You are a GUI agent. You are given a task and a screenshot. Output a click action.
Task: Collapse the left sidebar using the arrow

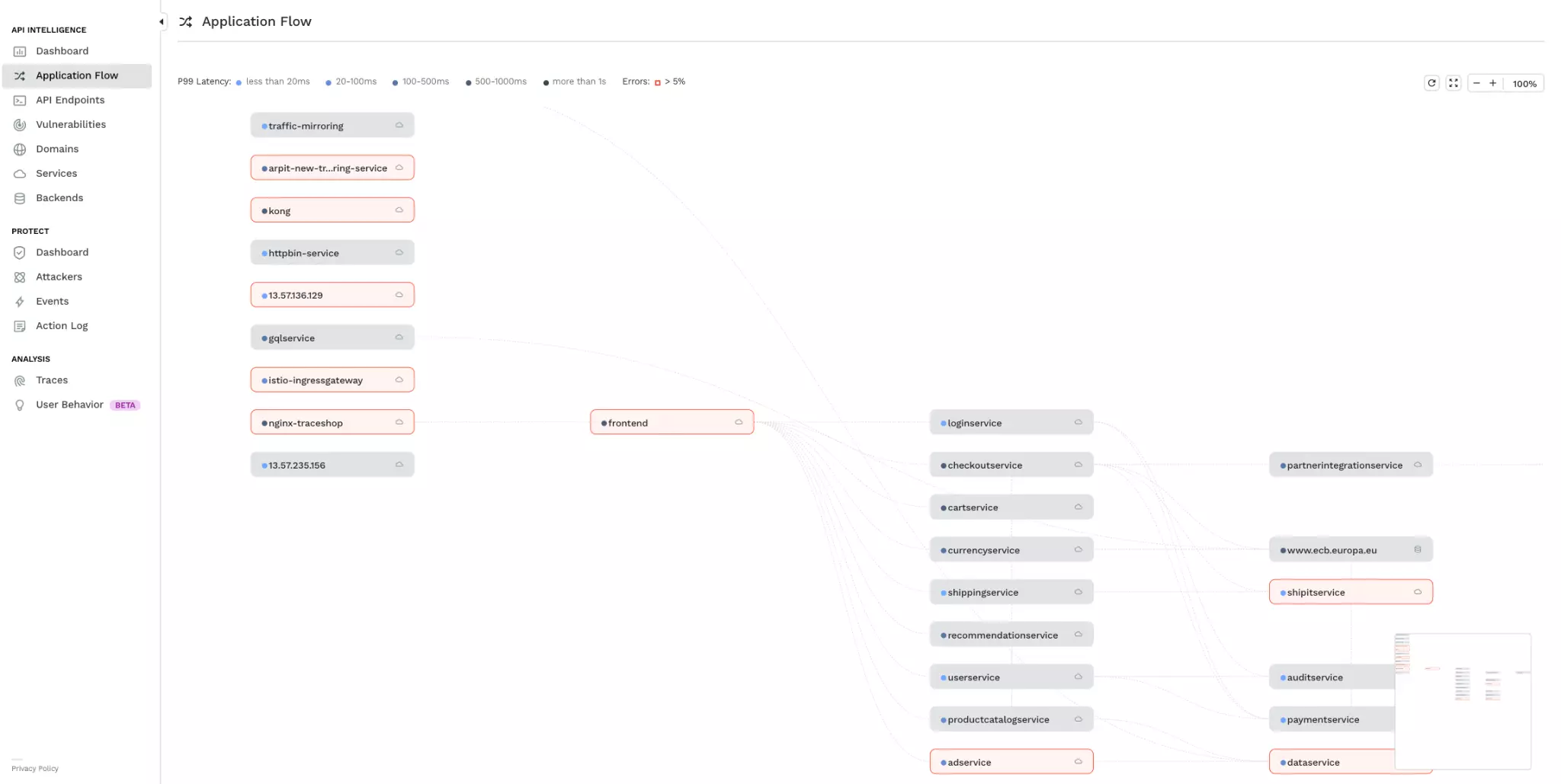coord(162,22)
